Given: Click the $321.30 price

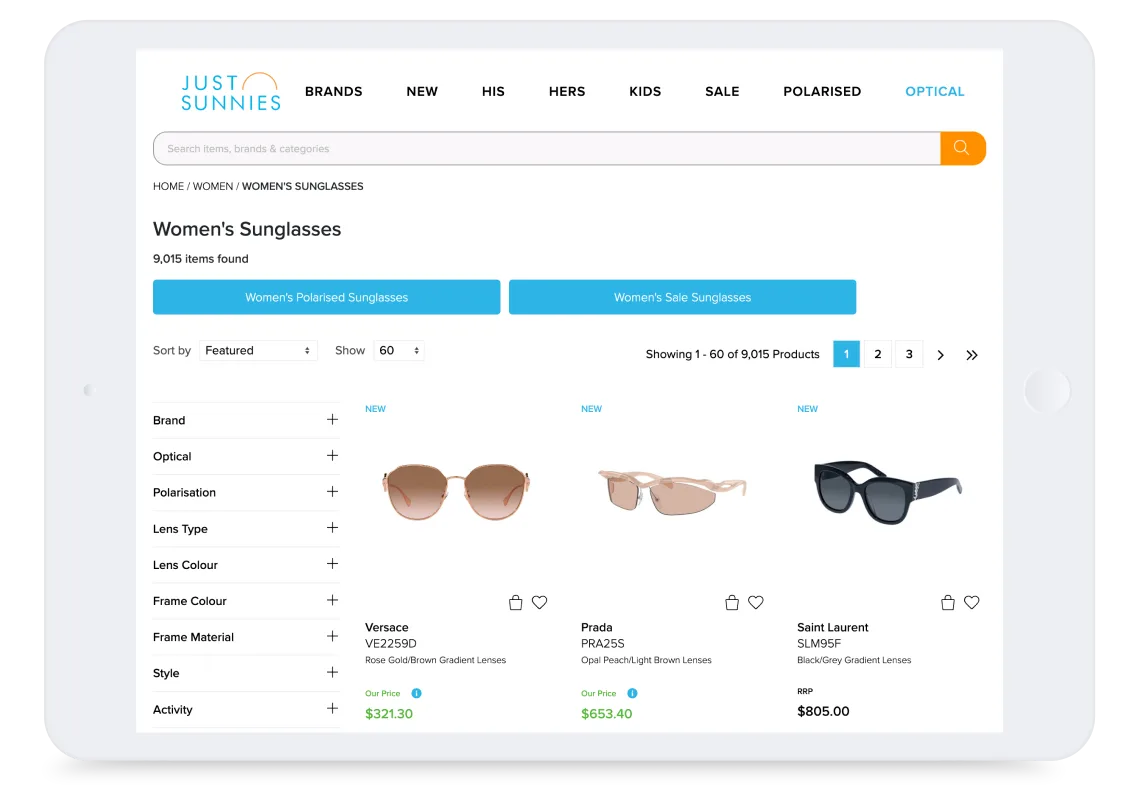Looking at the screenshot, I should coord(389,714).
